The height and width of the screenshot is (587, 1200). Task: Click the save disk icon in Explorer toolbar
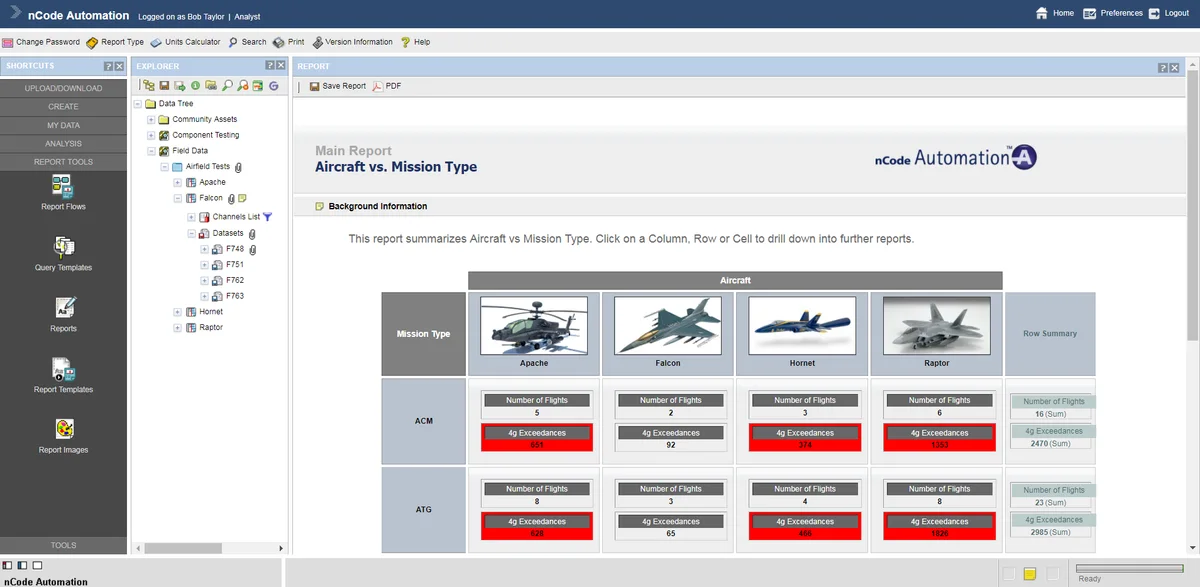164,86
